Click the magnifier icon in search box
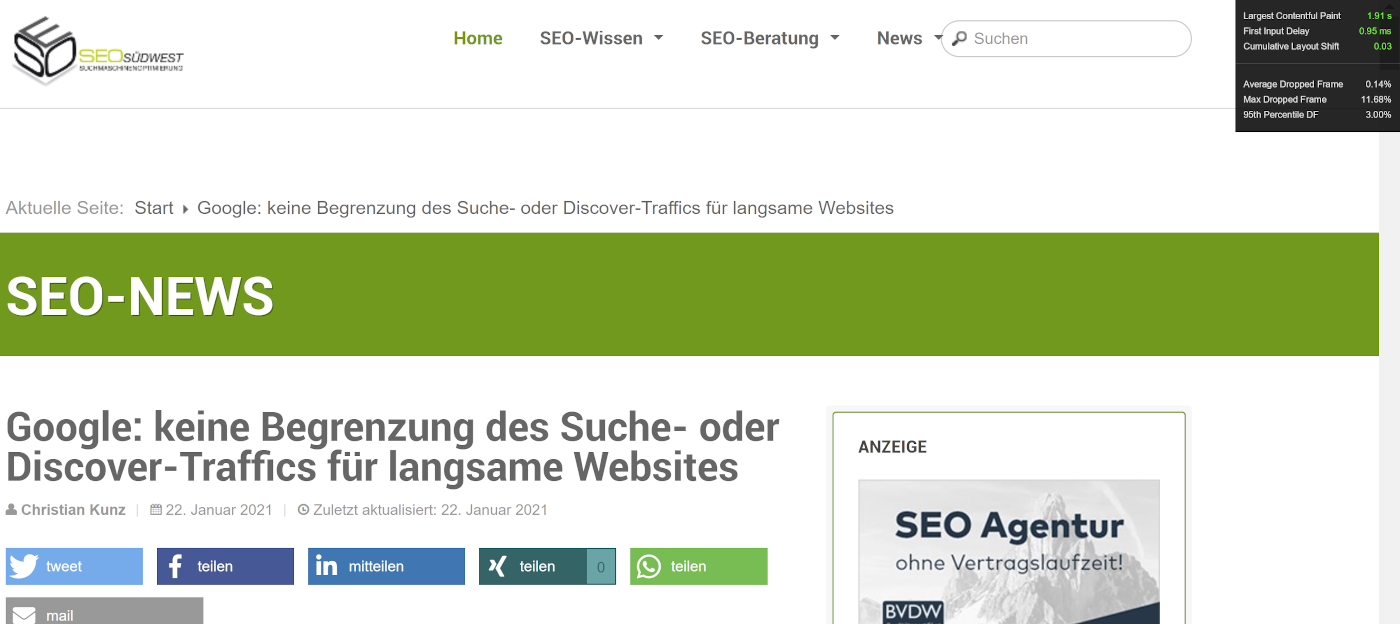Screen dimensions: 1400x624 coord(959,39)
